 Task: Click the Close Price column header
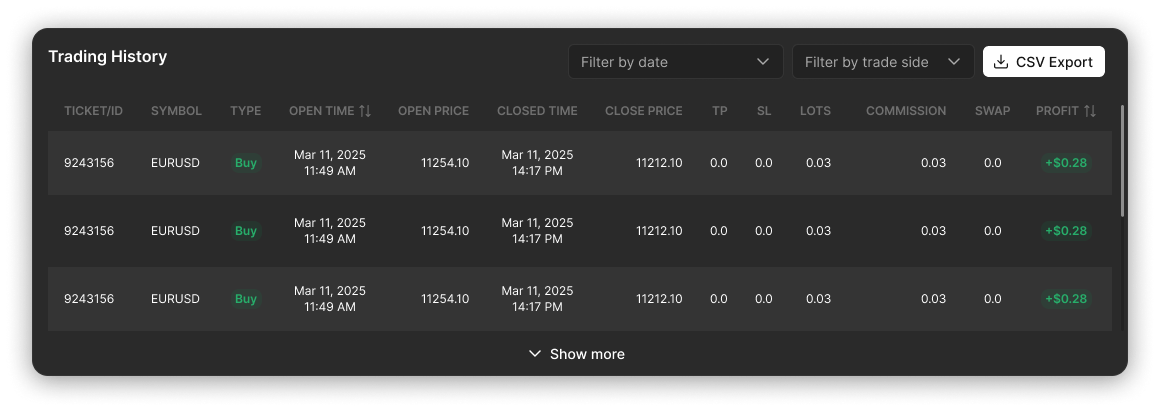(643, 111)
